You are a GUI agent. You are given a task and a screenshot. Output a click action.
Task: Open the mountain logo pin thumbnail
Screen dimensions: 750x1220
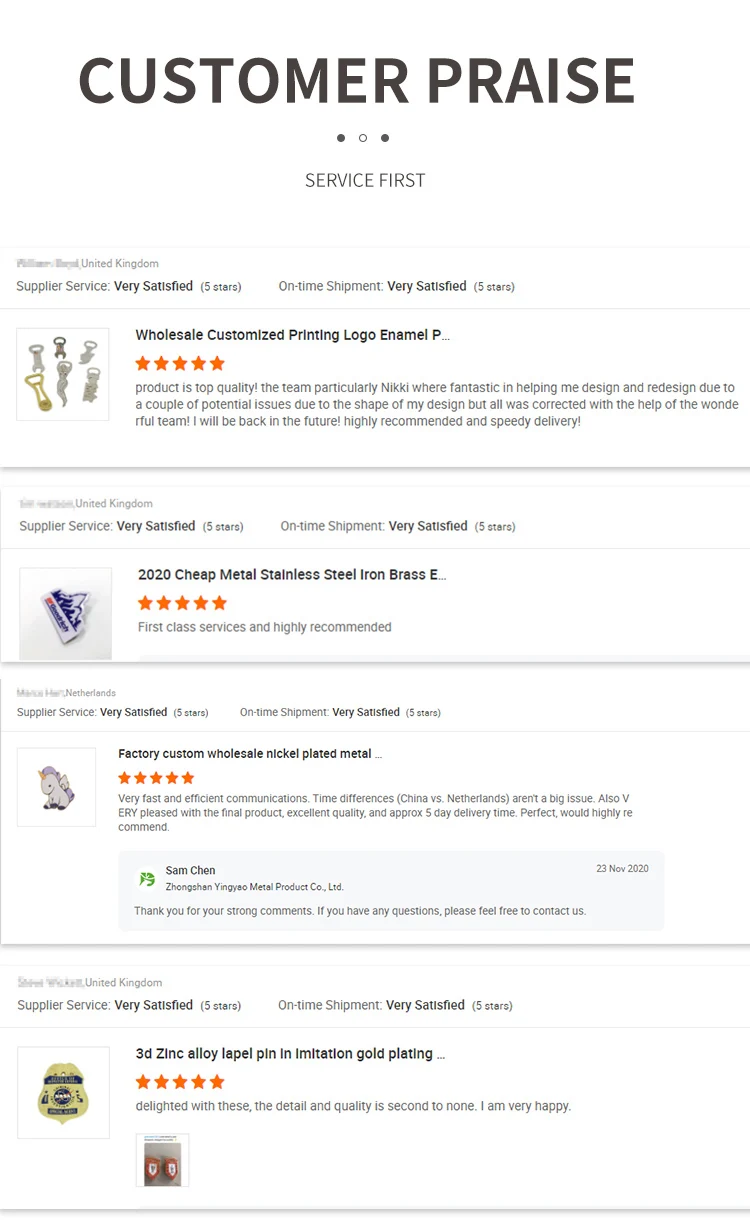66,613
